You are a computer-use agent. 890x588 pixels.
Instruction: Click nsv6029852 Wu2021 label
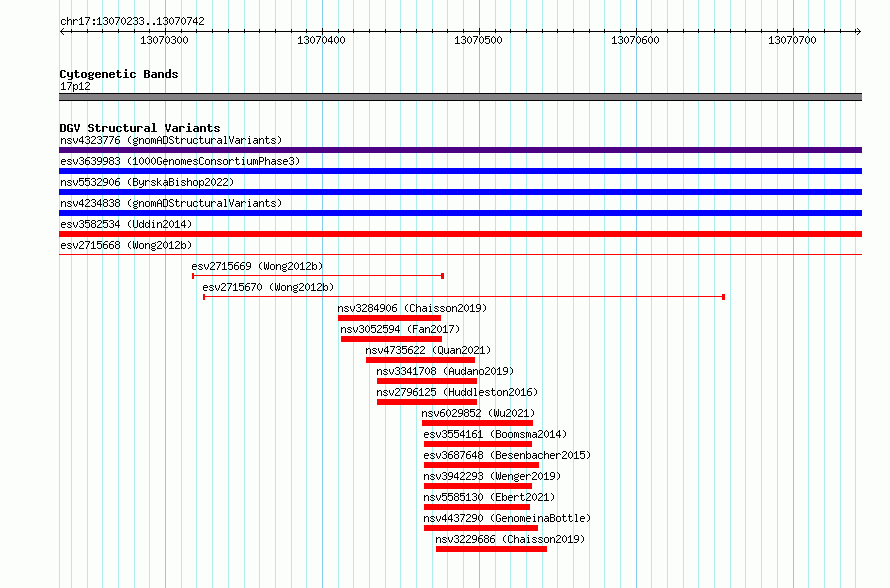tap(478, 413)
